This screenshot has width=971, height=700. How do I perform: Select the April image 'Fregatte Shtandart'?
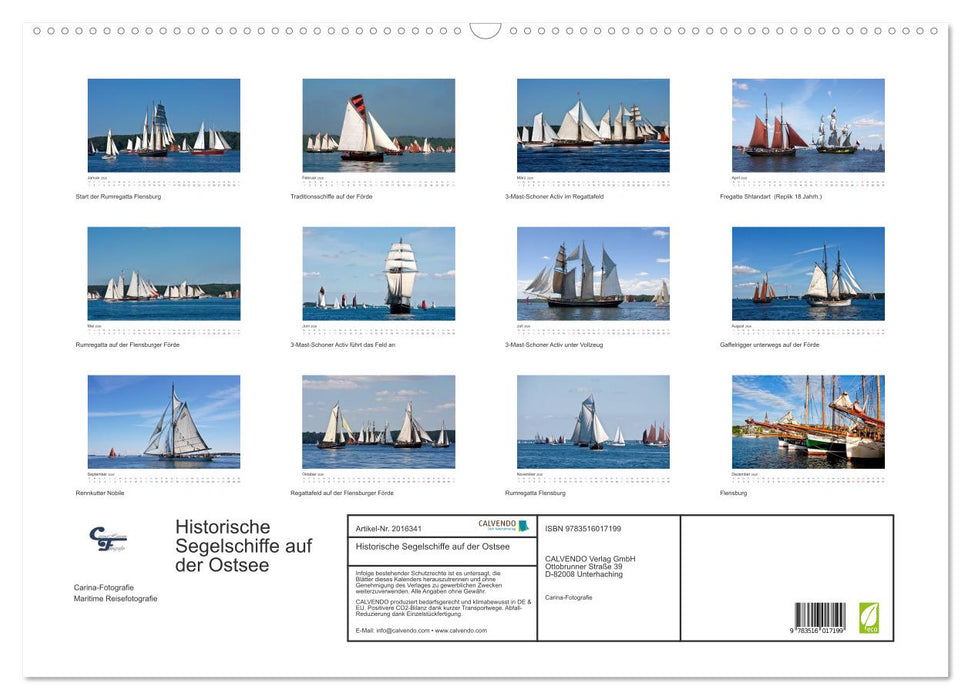coord(808,124)
